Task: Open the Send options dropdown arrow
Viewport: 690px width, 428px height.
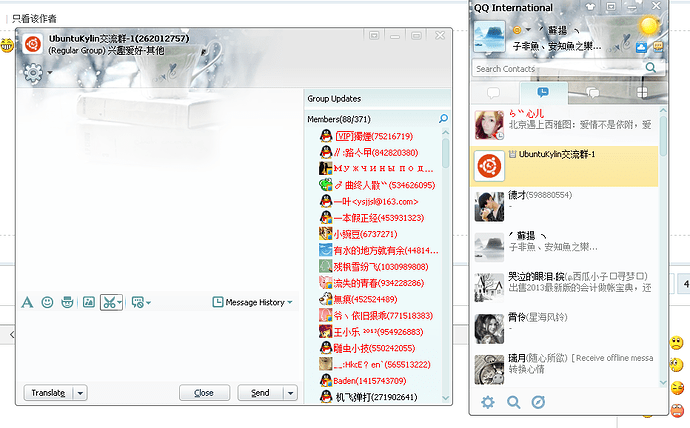Action: [x=290, y=393]
